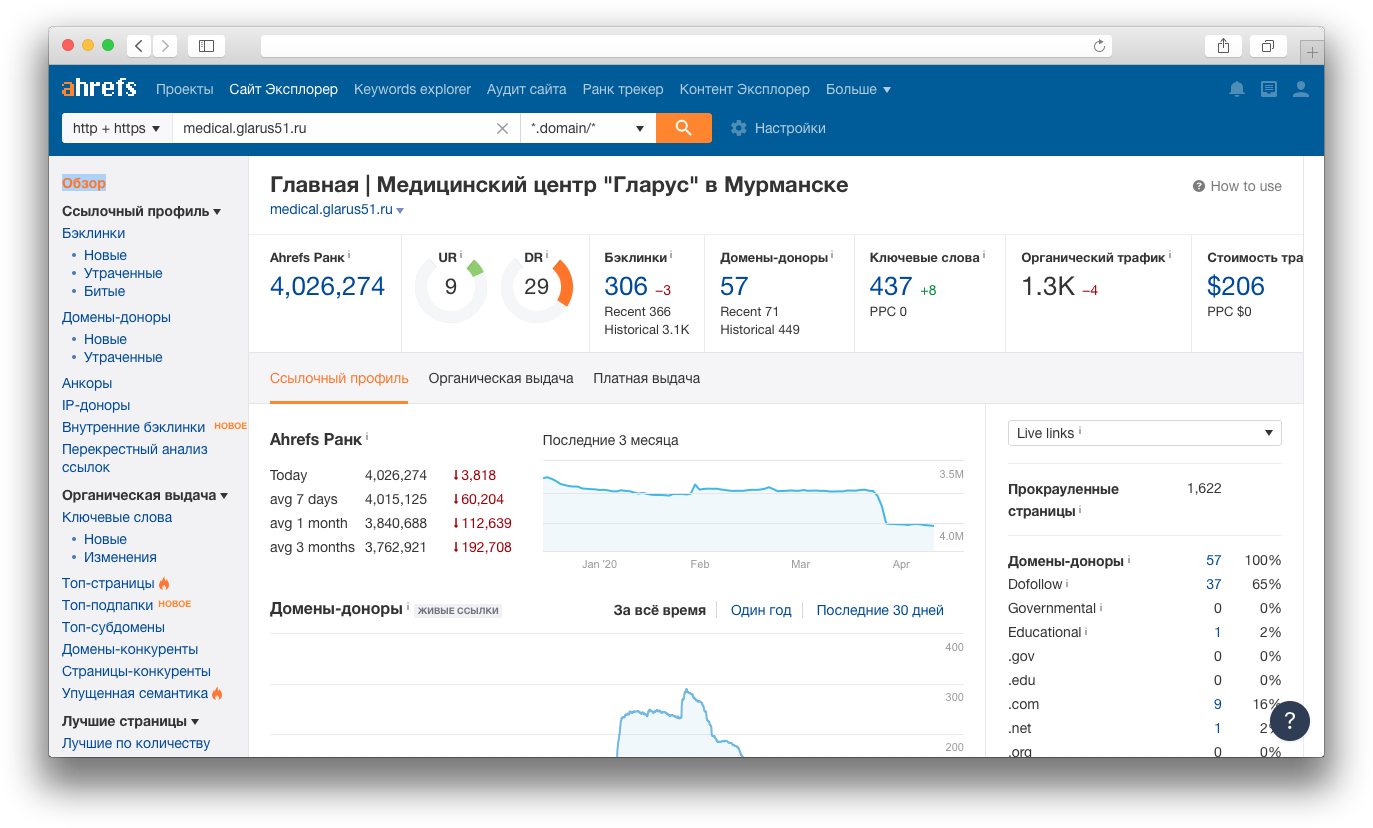
Task: Click info icon beside Educational row
Action: coord(1086,632)
